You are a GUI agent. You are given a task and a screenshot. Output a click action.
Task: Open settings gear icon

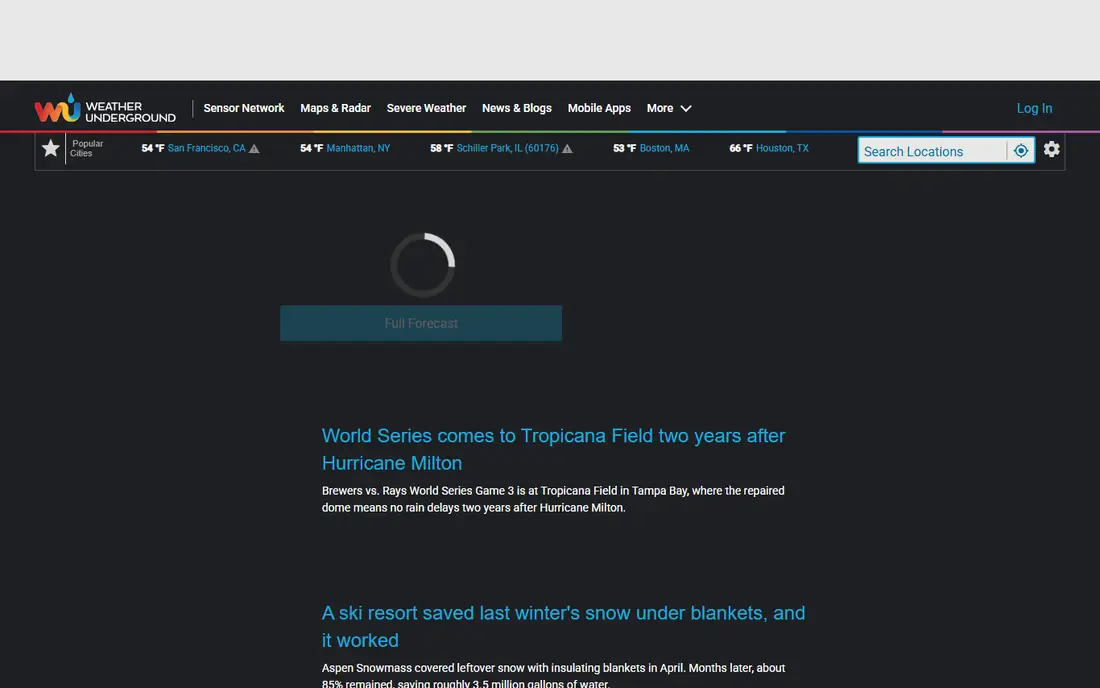tap(1051, 149)
